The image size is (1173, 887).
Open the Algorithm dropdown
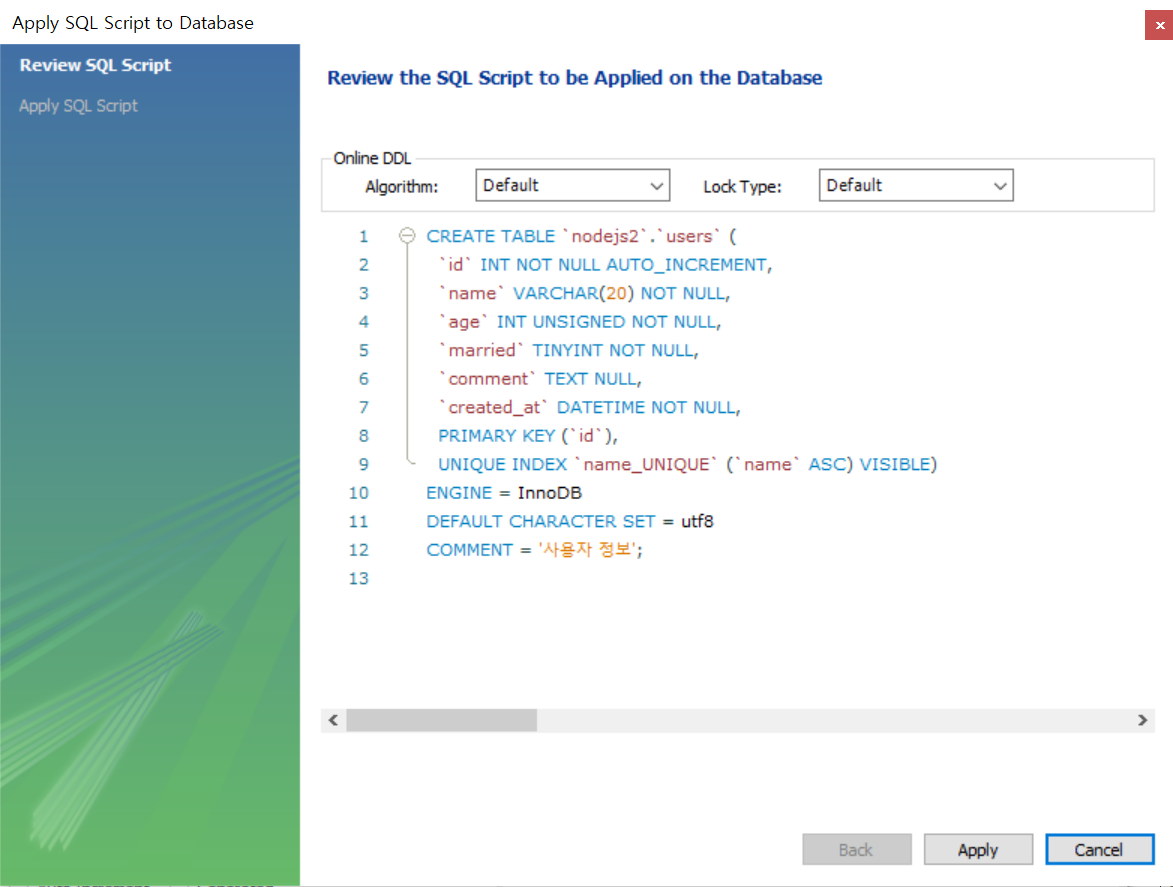[x=572, y=185]
